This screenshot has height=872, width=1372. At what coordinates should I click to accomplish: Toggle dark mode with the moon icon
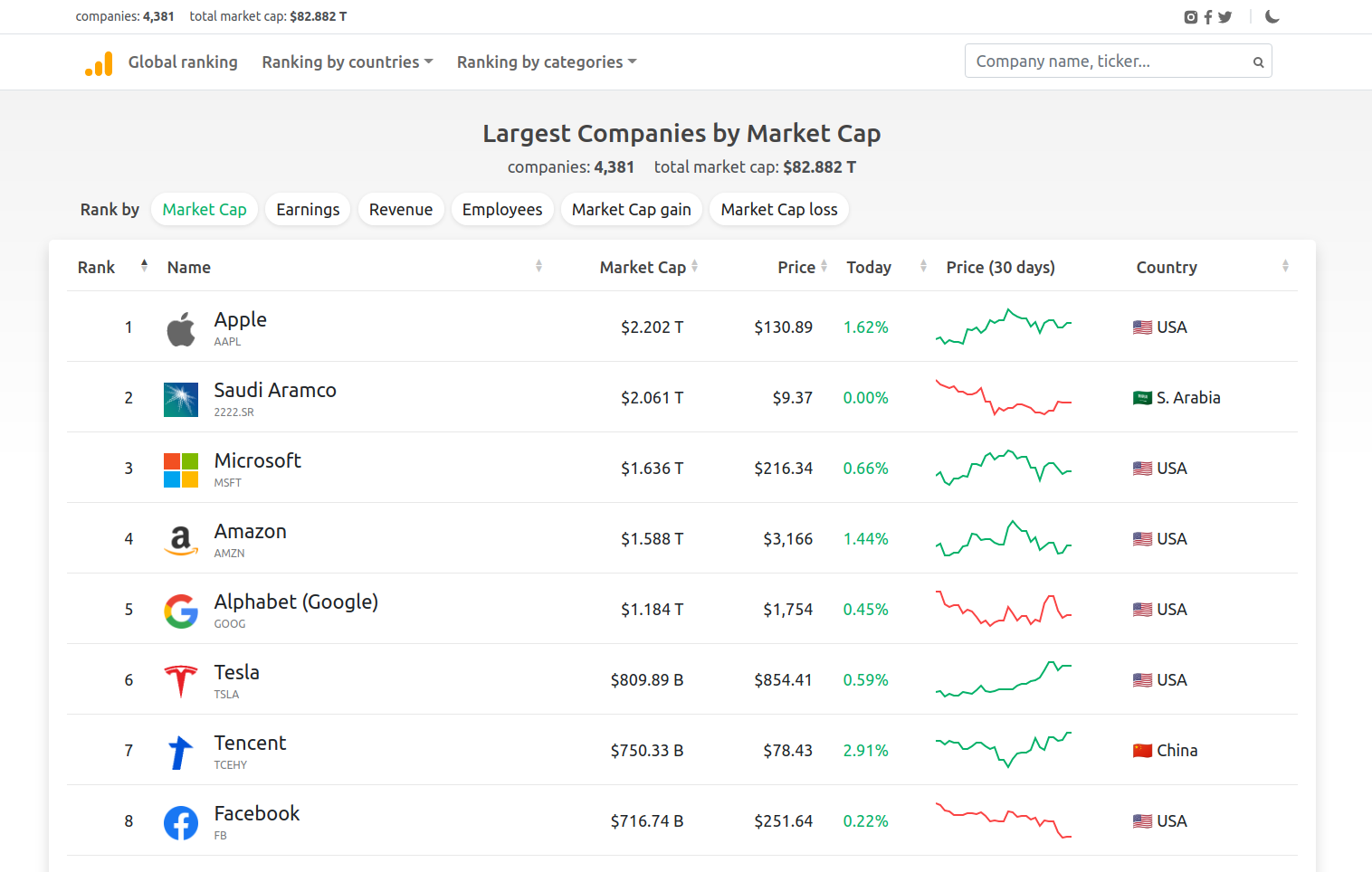click(x=1272, y=16)
